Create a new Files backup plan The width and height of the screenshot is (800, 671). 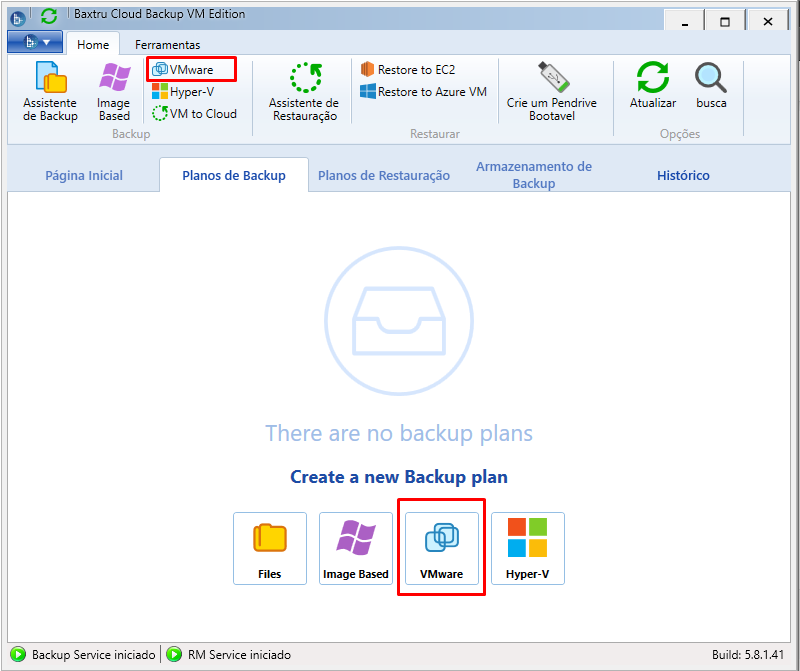coord(270,549)
